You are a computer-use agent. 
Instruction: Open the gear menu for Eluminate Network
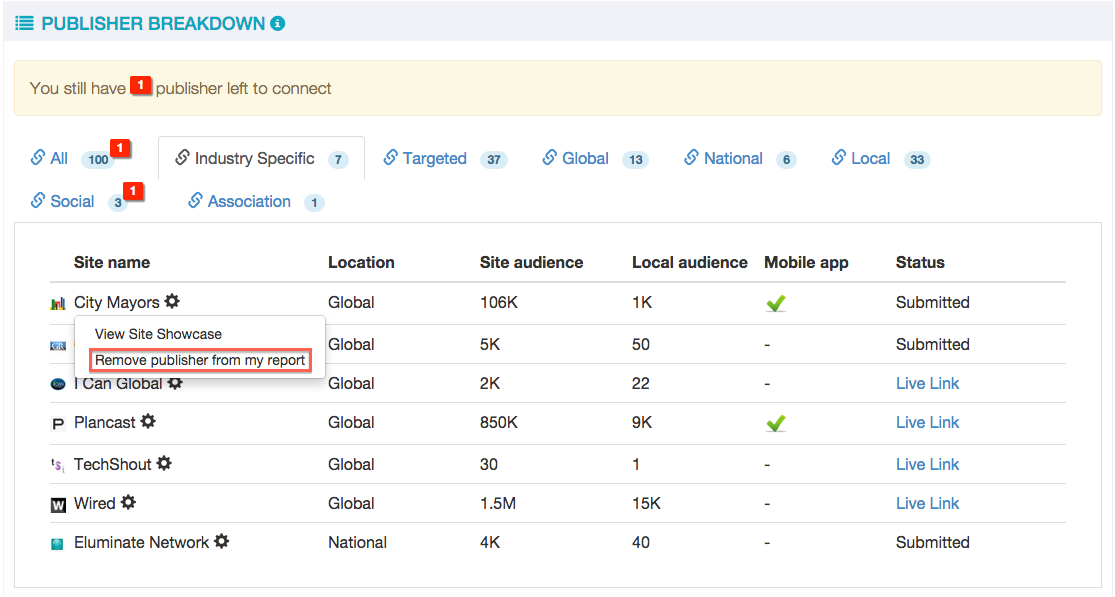[x=222, y=542]
